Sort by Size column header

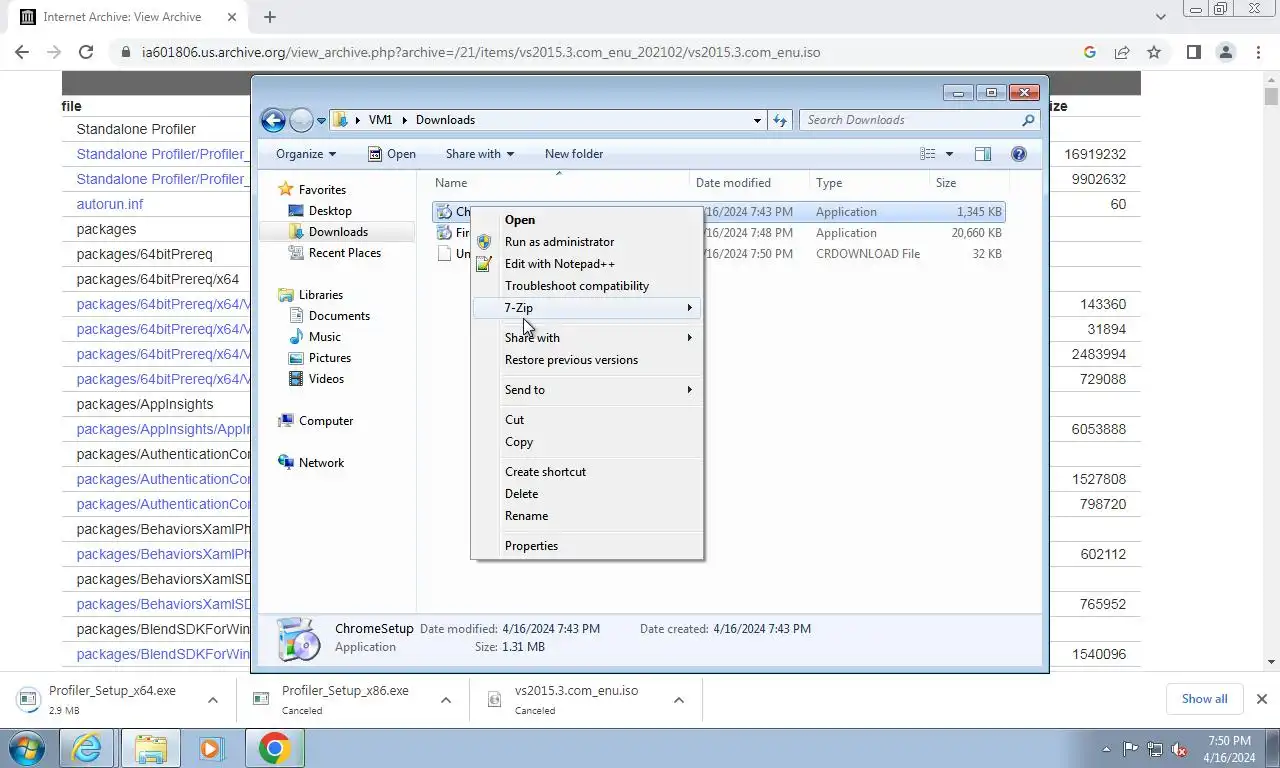[968, 183]
